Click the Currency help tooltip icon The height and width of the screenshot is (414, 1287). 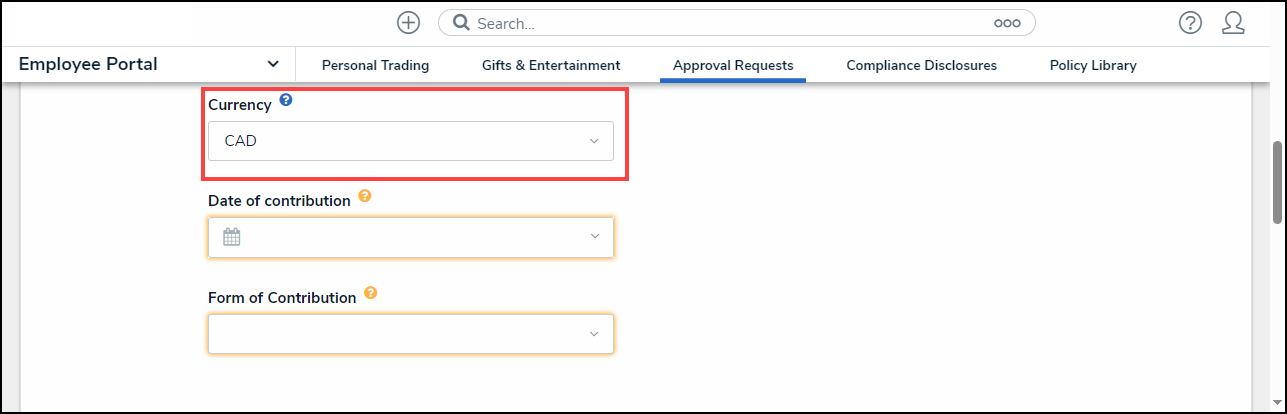286,101
